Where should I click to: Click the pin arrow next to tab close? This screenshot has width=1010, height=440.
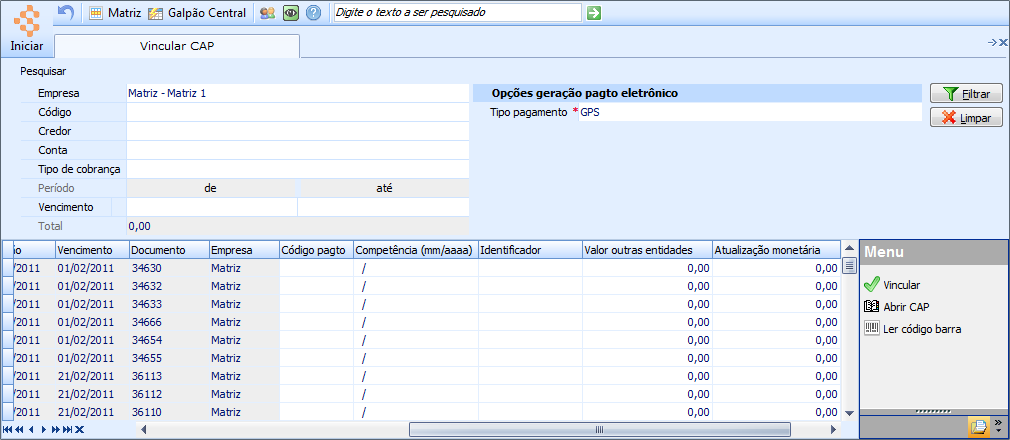click(992, 42)
